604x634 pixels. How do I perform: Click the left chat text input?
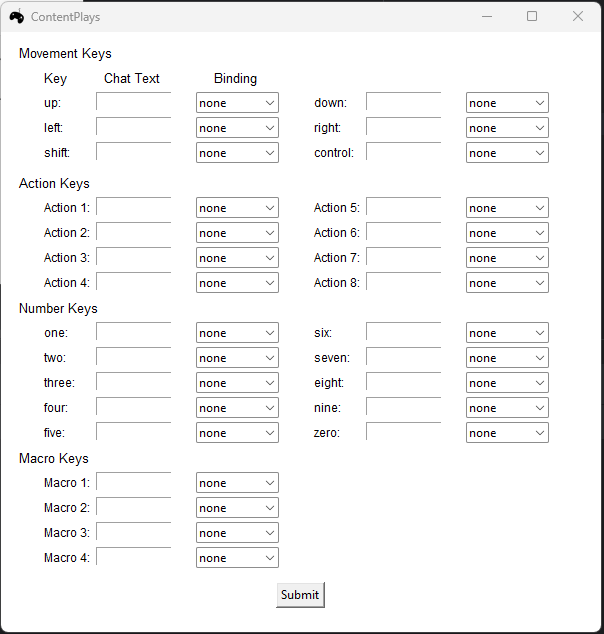(x=133, y=126)
